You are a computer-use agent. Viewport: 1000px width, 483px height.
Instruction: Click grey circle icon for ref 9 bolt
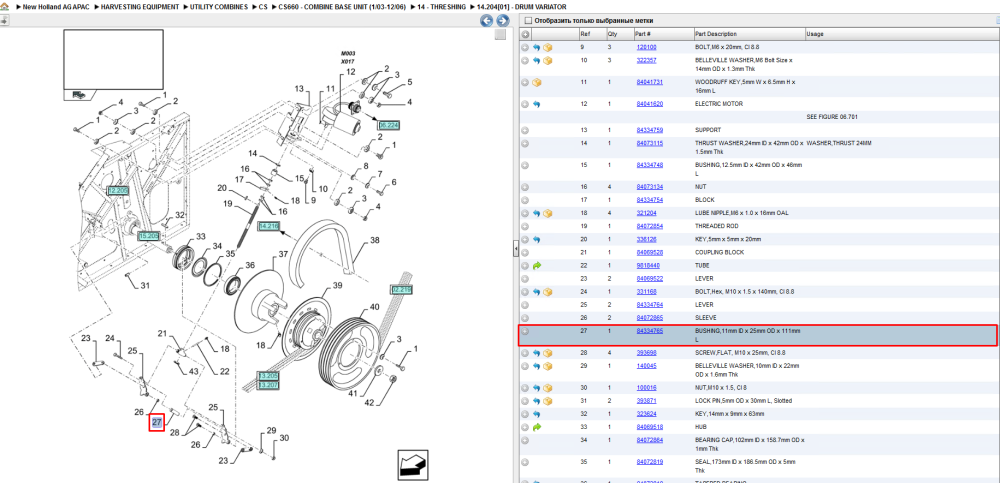pos(525,47)
